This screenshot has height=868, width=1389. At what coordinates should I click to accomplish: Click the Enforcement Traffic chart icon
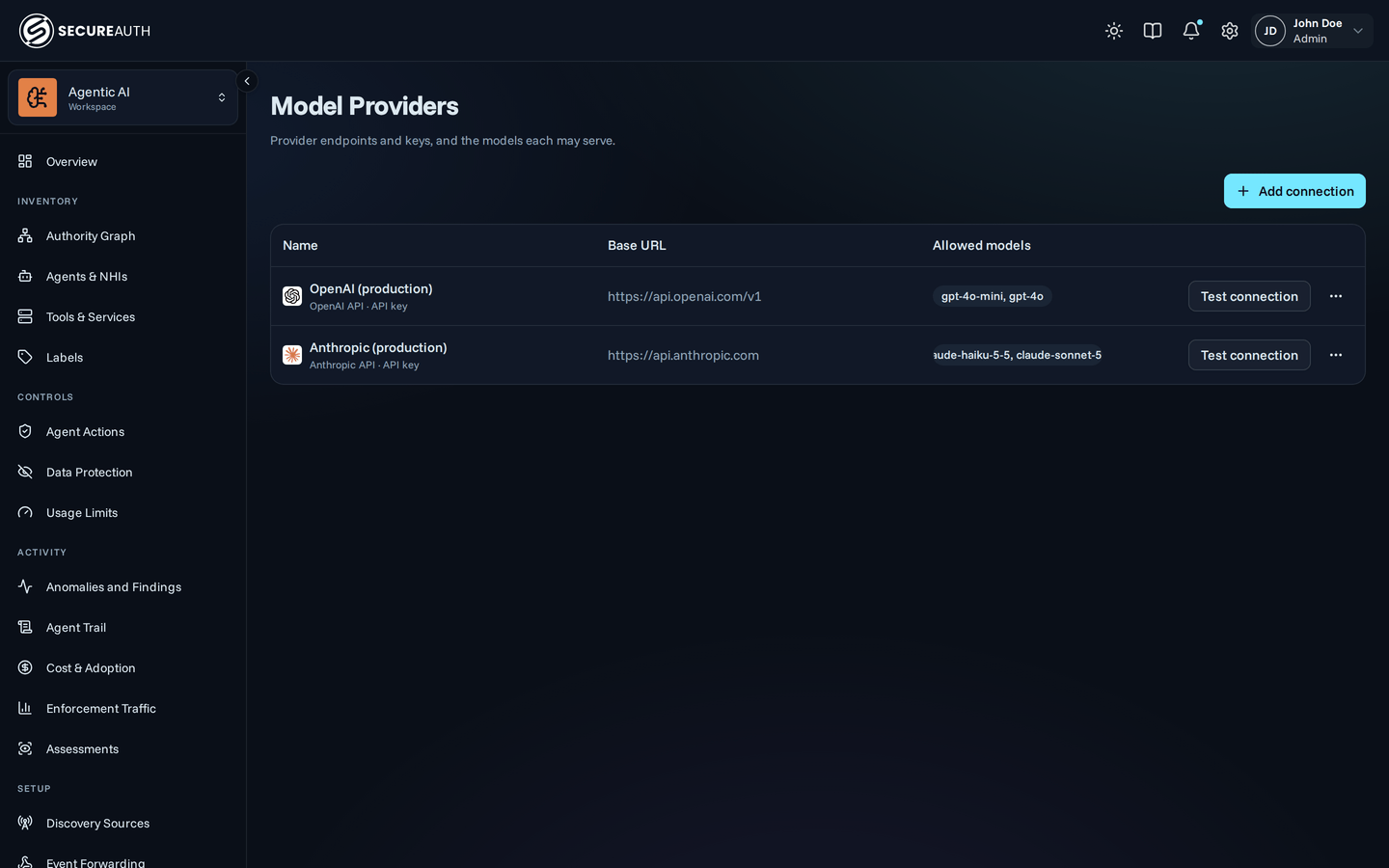[x=25, y=708]
